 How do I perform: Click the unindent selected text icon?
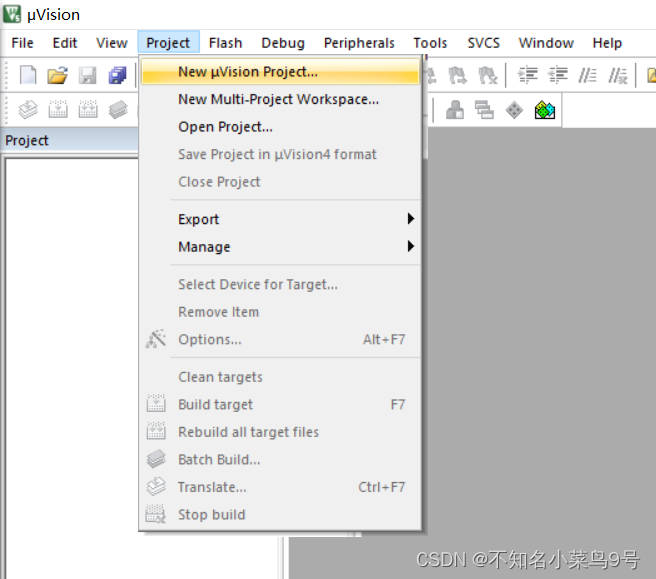(558, 76)
